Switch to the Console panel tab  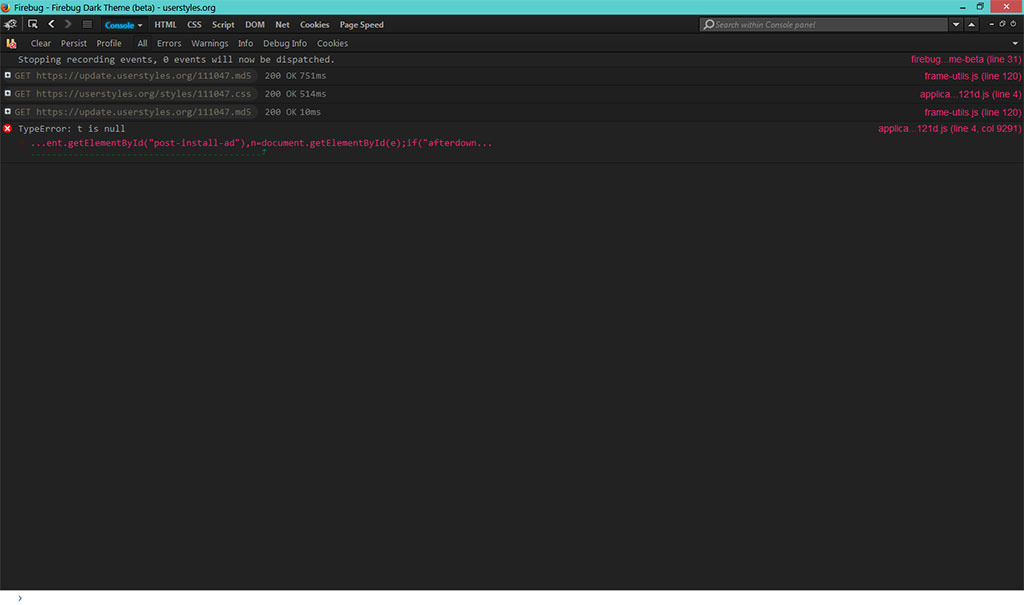coord(120,25)
